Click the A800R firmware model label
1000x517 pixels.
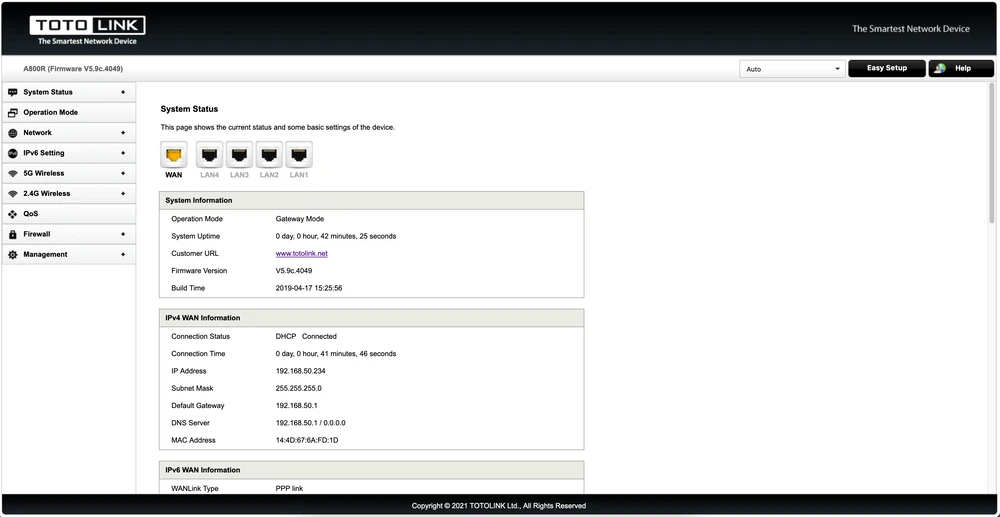[73, 68]
